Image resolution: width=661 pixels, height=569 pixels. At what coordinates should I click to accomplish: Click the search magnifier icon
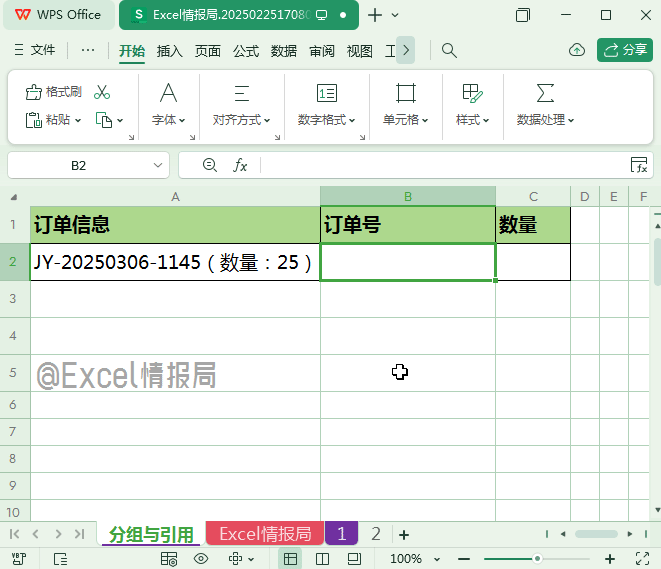point(449,51)
